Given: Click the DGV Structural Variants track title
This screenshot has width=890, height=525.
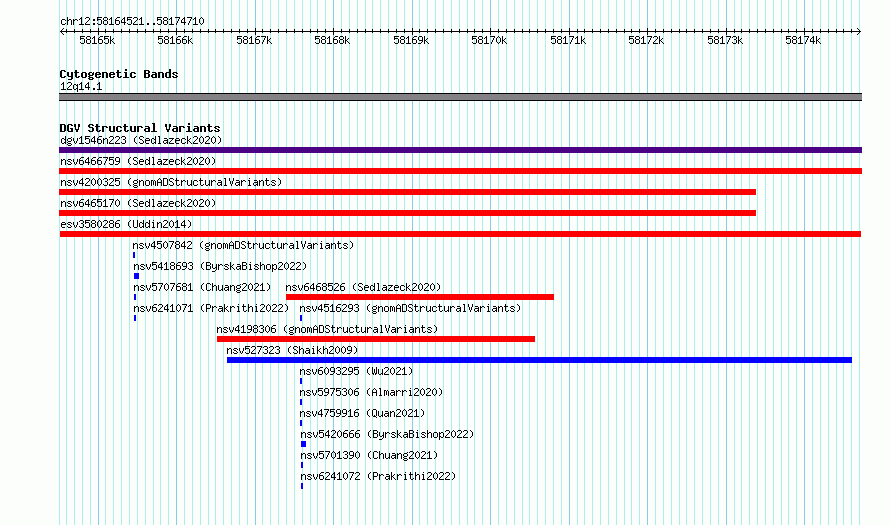Looking at the screenshot, I should point(140,128).
